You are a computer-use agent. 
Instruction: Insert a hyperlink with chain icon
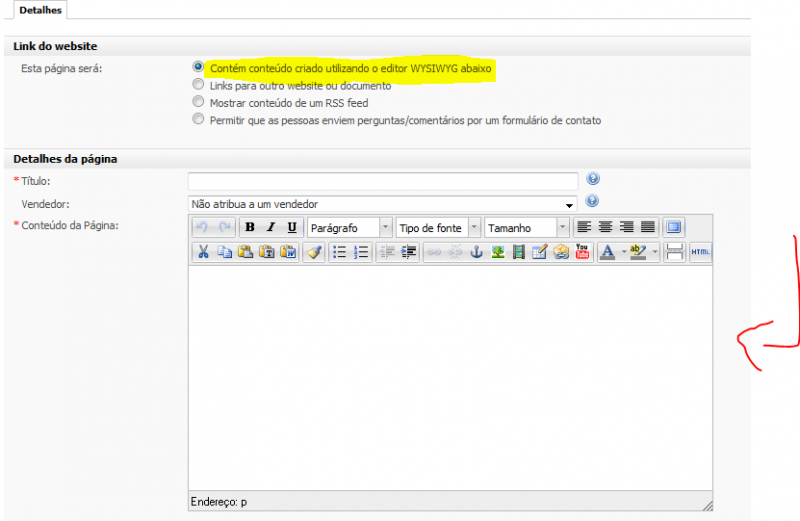[x=434, y=252]
